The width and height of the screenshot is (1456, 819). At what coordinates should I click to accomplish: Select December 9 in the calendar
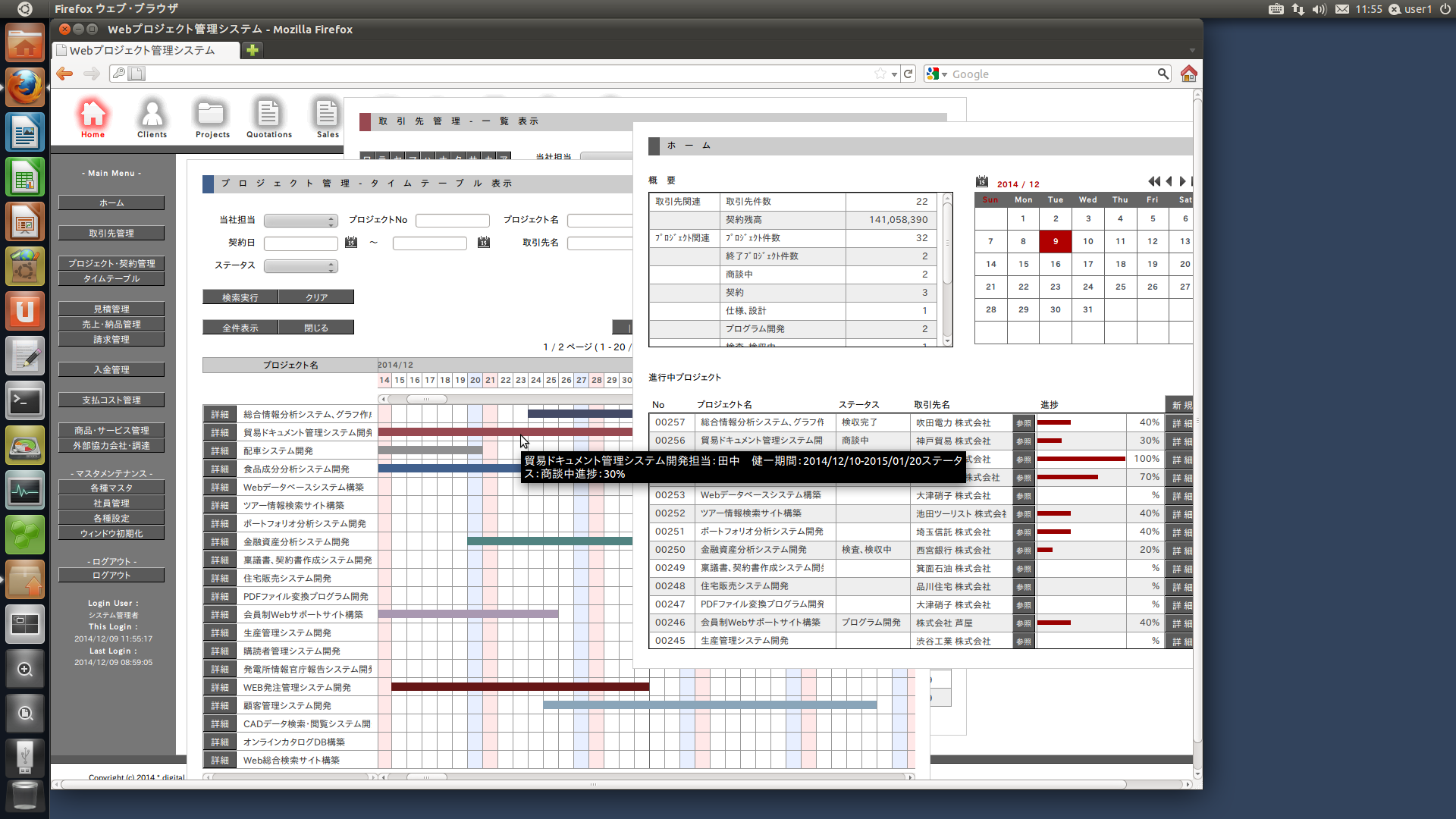(1056, 241)
